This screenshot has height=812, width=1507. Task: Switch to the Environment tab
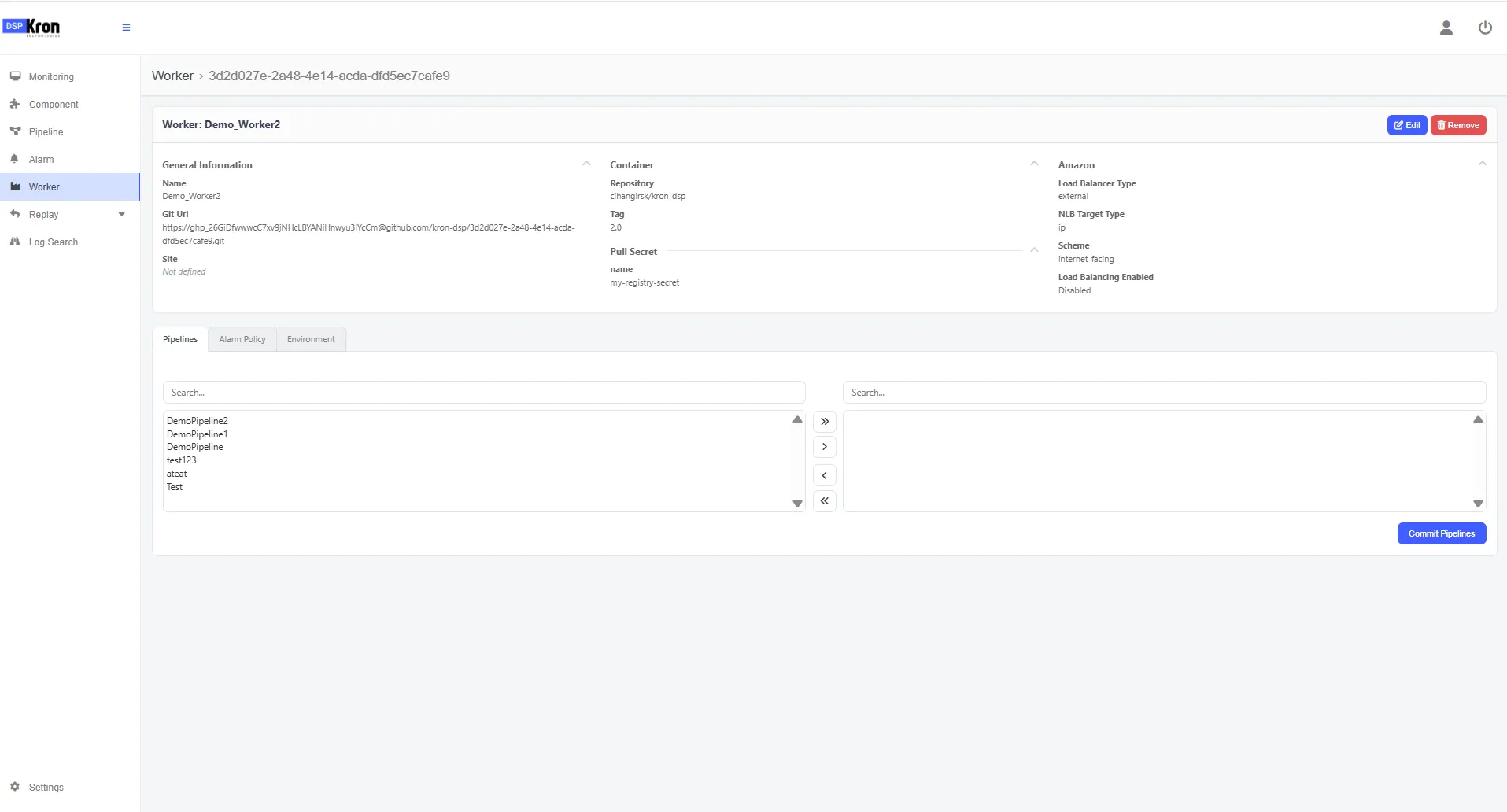tap(311, 339)
